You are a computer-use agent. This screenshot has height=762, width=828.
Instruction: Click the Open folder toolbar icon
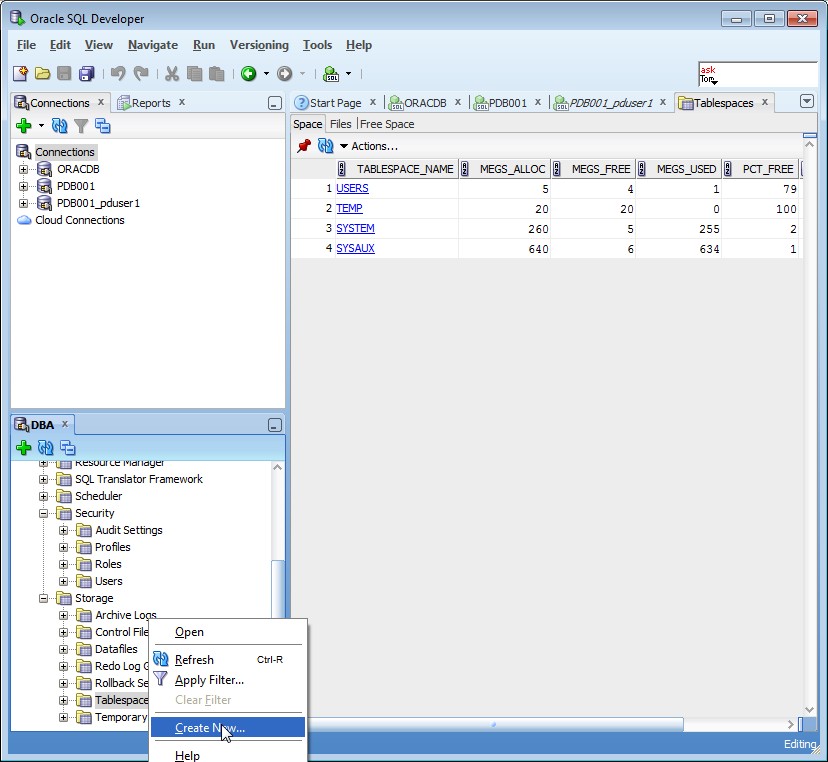click(42, 73)
